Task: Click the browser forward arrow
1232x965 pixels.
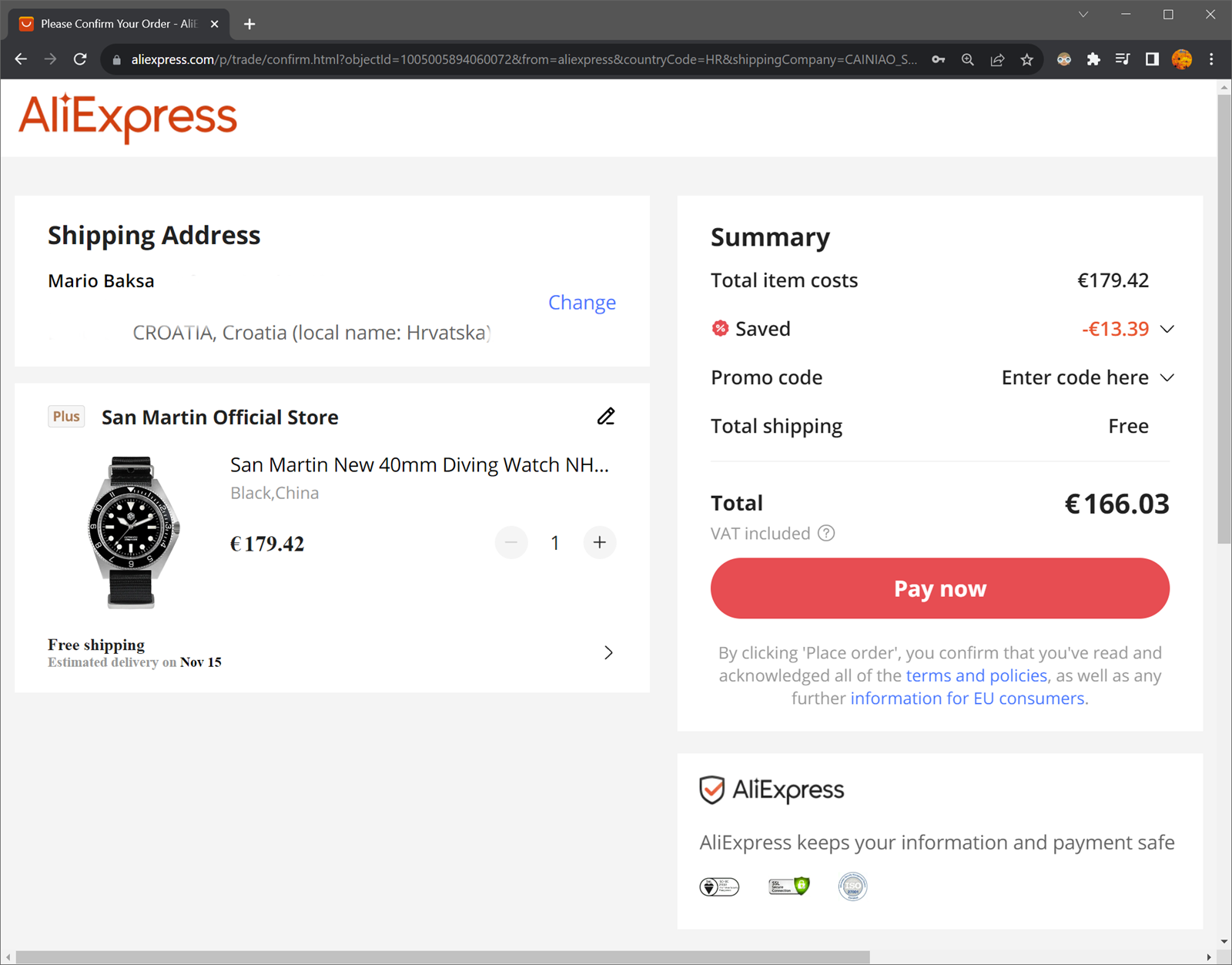Action: tap(50, 59)
